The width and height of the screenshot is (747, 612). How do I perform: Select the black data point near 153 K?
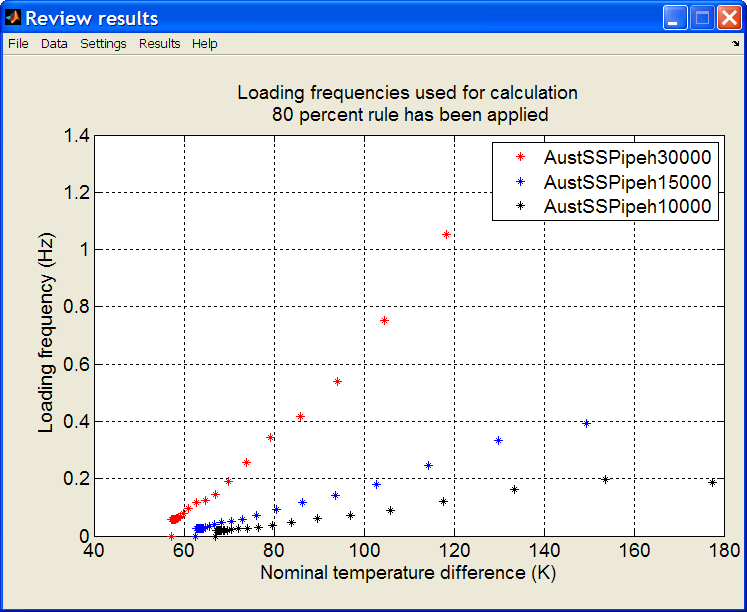tap(606, 480)
